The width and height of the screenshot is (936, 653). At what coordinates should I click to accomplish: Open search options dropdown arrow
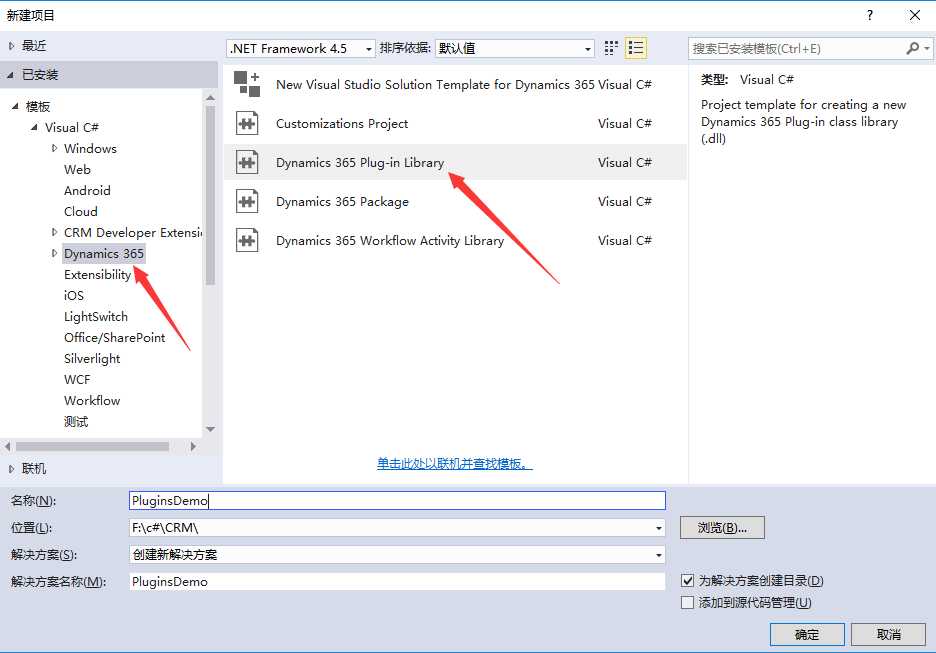coord(926,48)
